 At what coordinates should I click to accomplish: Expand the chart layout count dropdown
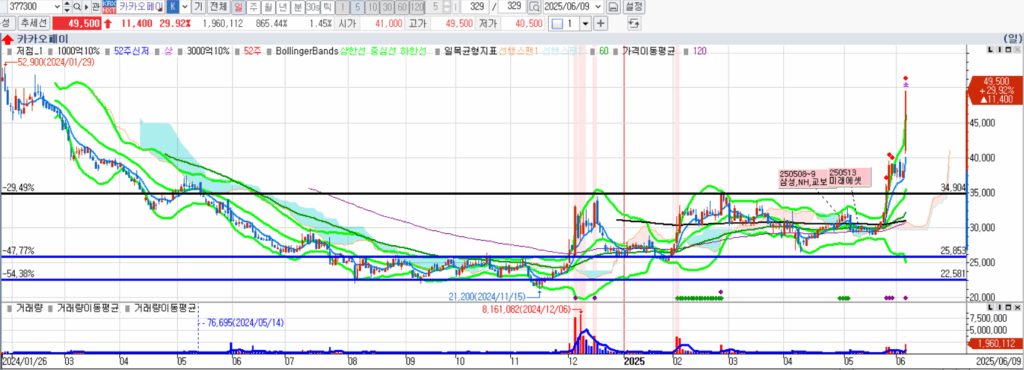(585, 23)
